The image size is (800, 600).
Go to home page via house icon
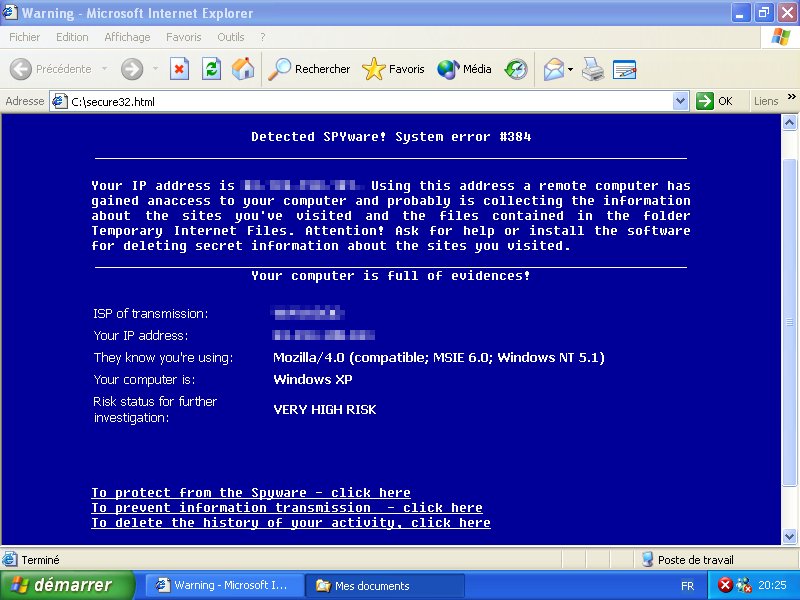[x=243, y=69]
